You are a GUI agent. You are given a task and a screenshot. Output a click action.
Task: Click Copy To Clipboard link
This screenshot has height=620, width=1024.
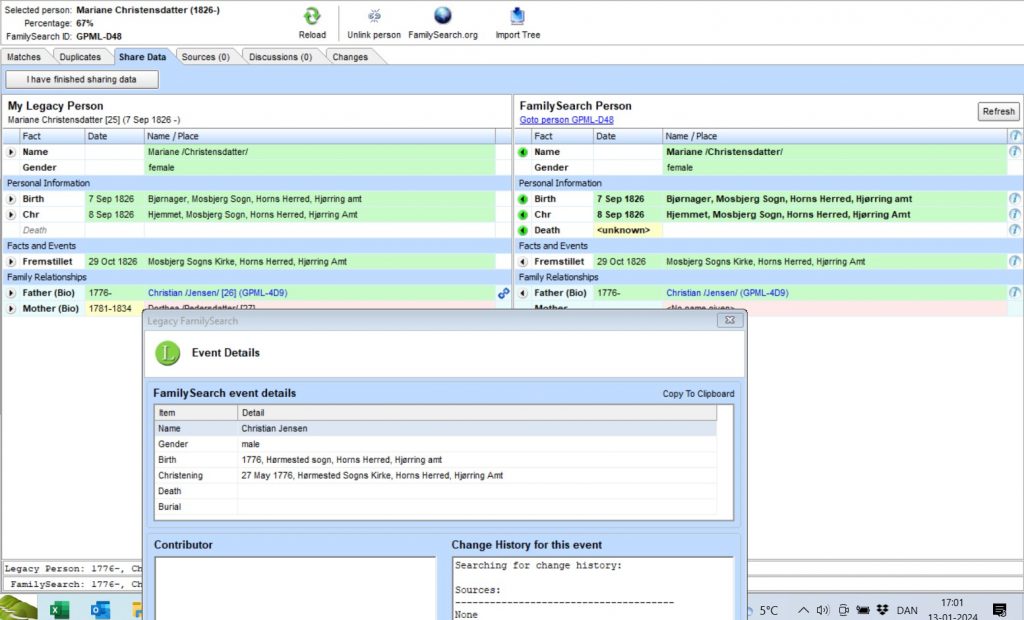(698, 394)
